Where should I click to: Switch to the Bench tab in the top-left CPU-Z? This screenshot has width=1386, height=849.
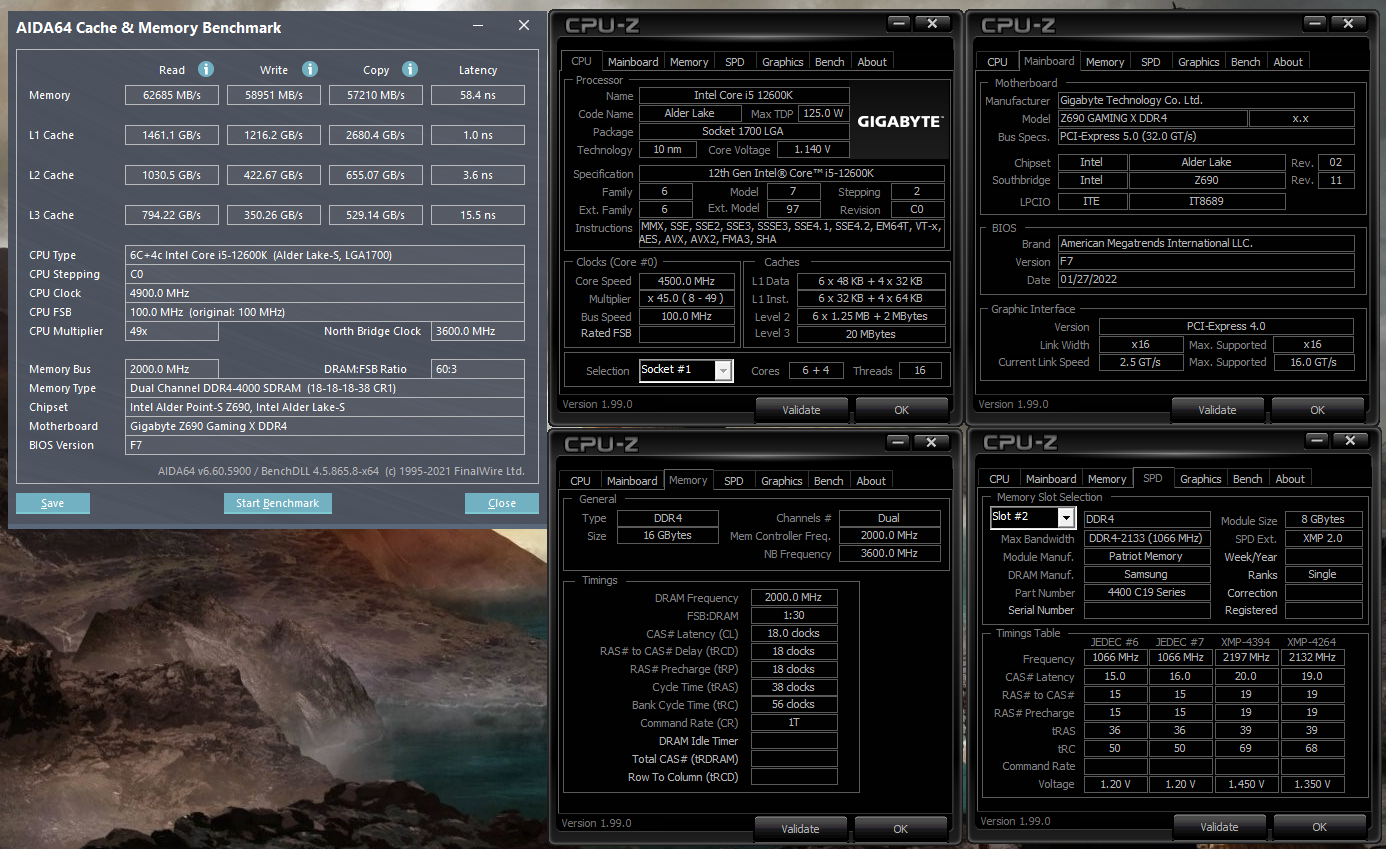pos(829,61)
